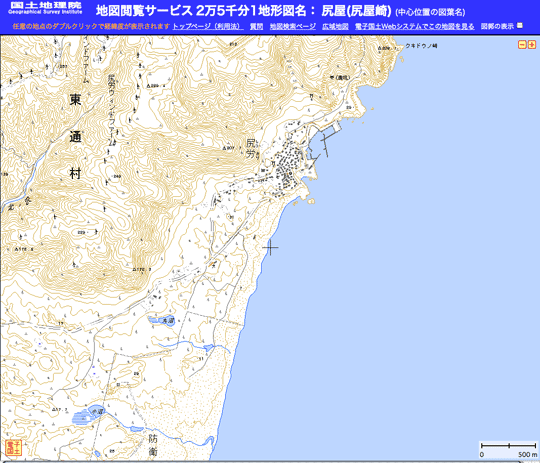This screenshot has height=463, width=540.
Task: Click the 国土地理院 logo
Action: tap(45, 8)
